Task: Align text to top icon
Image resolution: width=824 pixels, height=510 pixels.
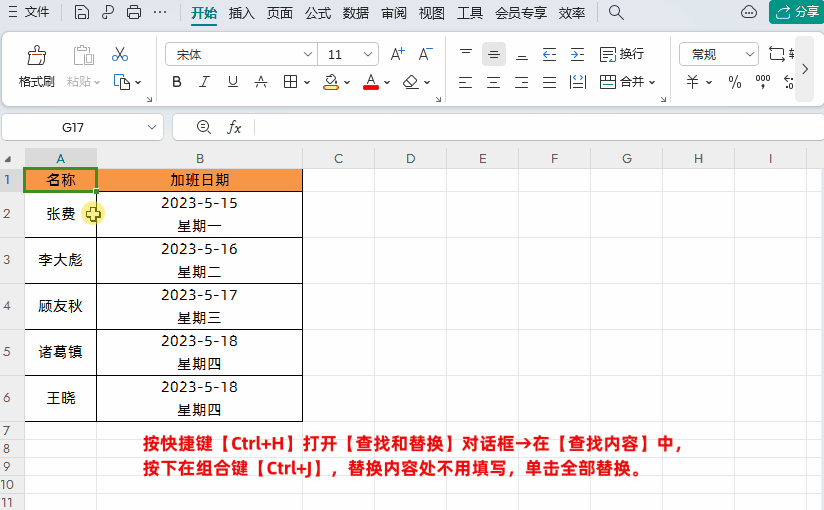Action: coord(466,54)
